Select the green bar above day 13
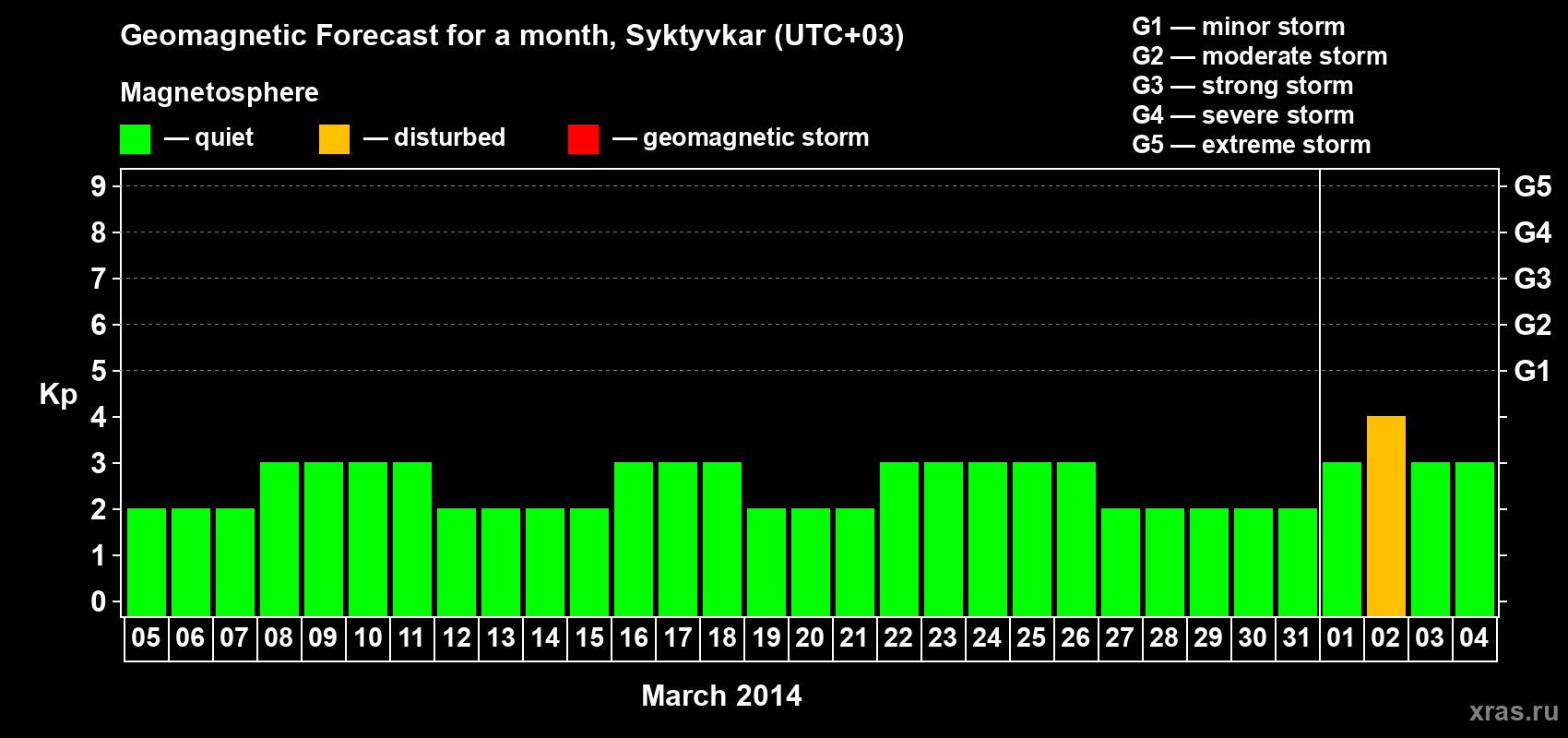Image resolution: width=1568 pixels, height=738 pixels. point(501,563)
